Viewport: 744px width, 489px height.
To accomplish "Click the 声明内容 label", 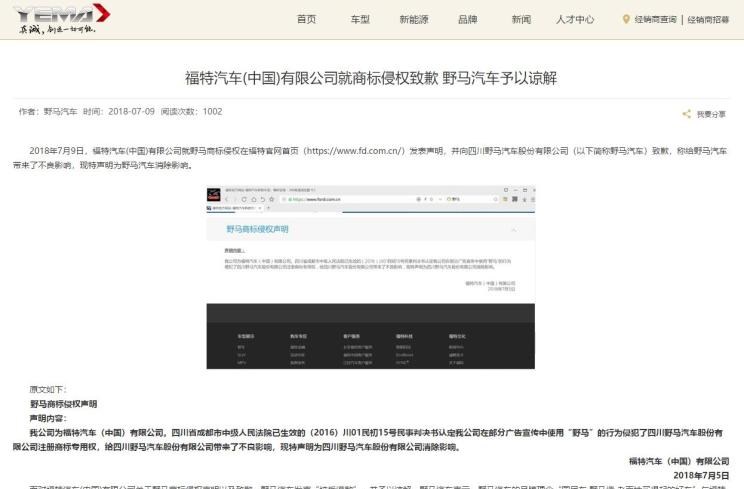I will click(48, 418).
